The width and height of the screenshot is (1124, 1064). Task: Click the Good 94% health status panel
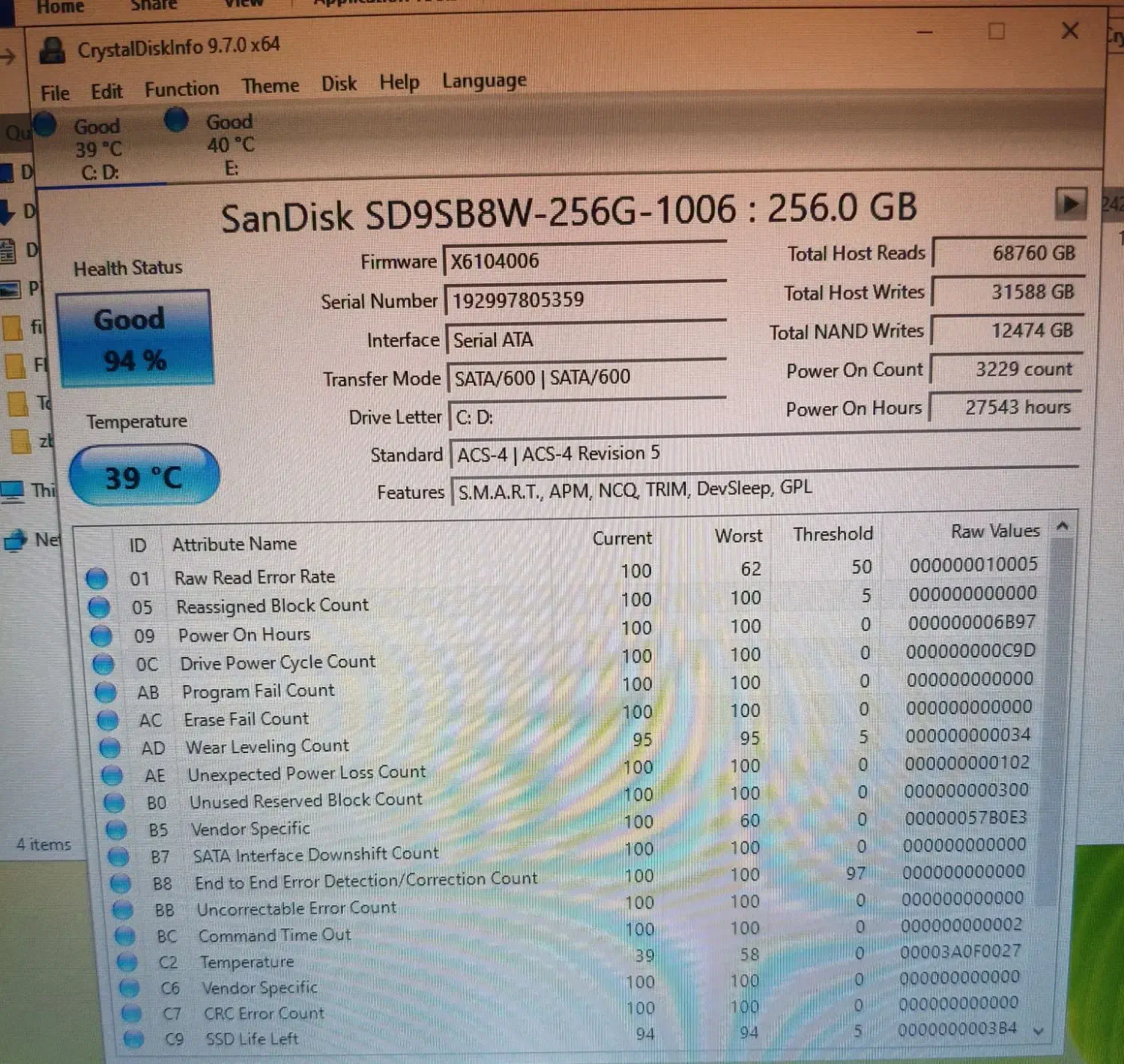click(x=135, y=339)
